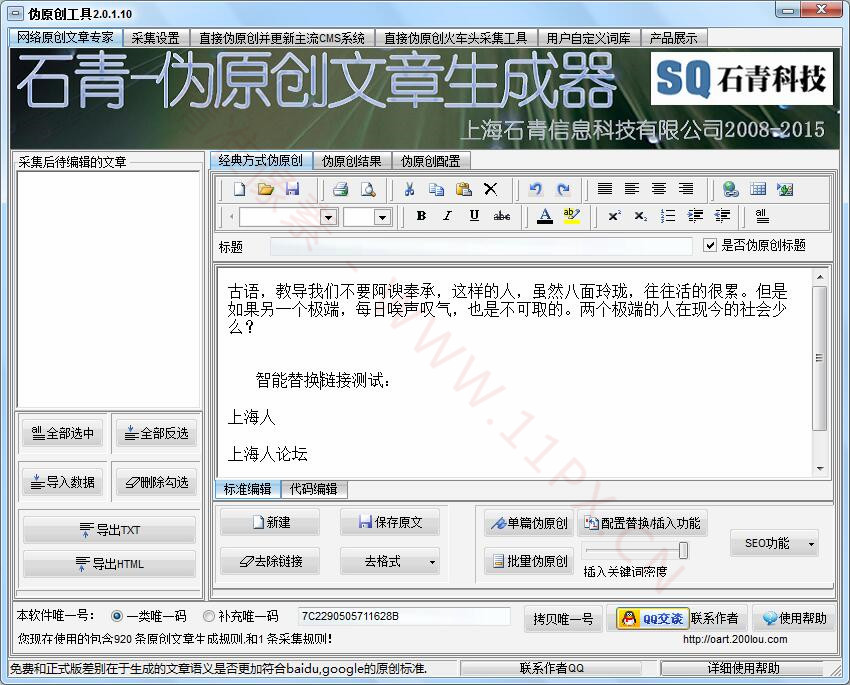Click into the 标题 input field

point(481,247)
